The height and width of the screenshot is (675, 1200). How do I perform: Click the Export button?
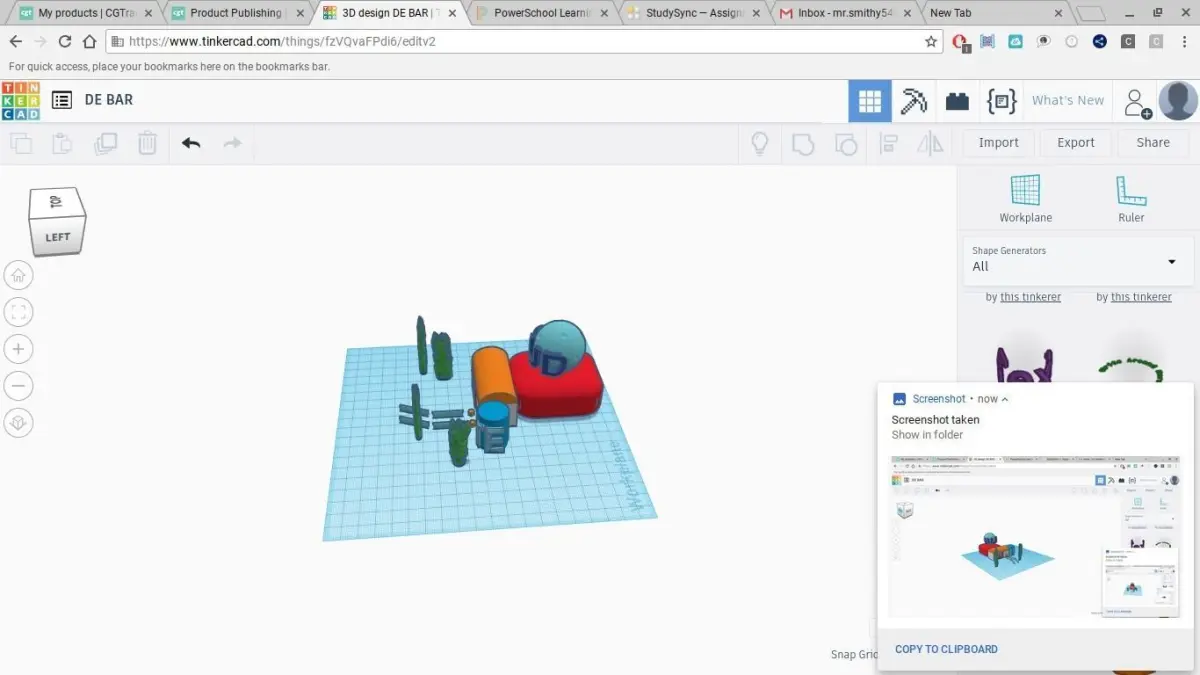pyautogui.click(x=1076, y=143)
